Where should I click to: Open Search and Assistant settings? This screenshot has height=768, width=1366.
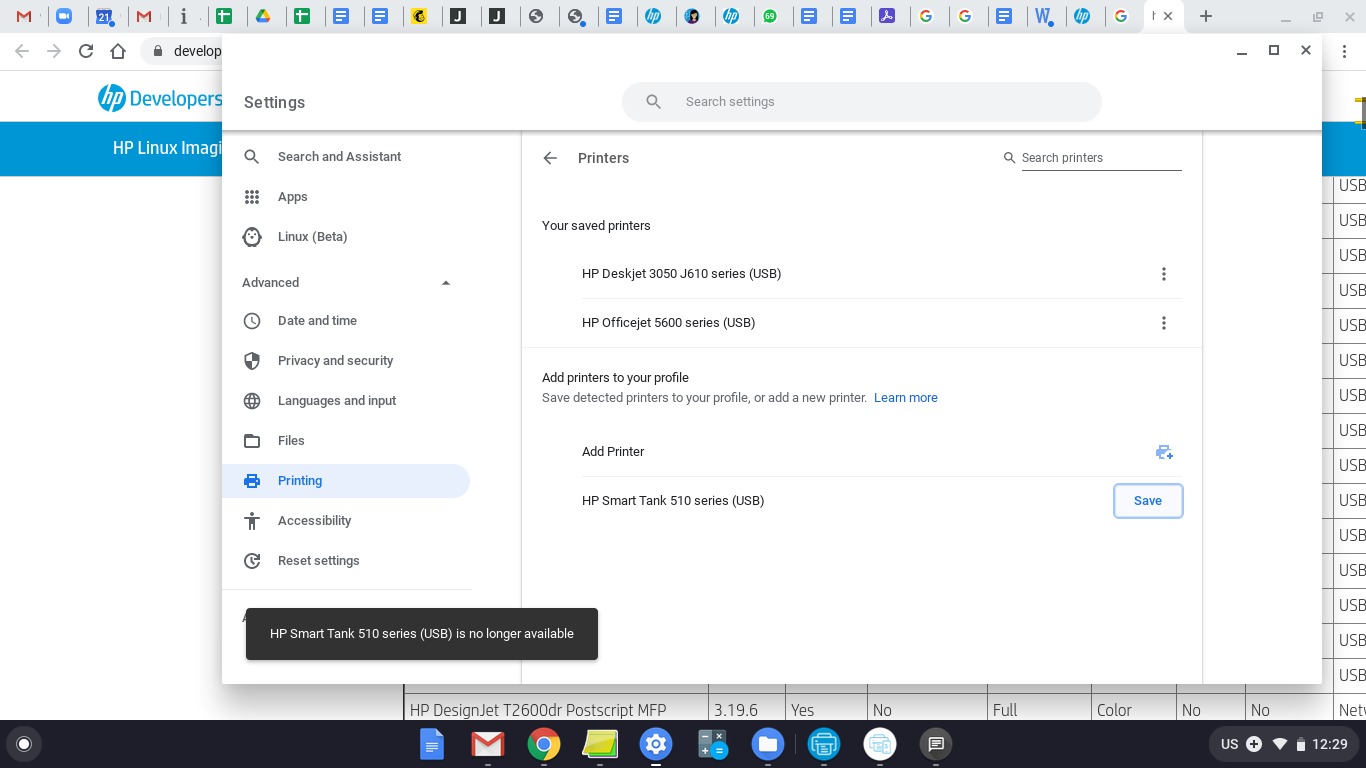coord(339,157)
